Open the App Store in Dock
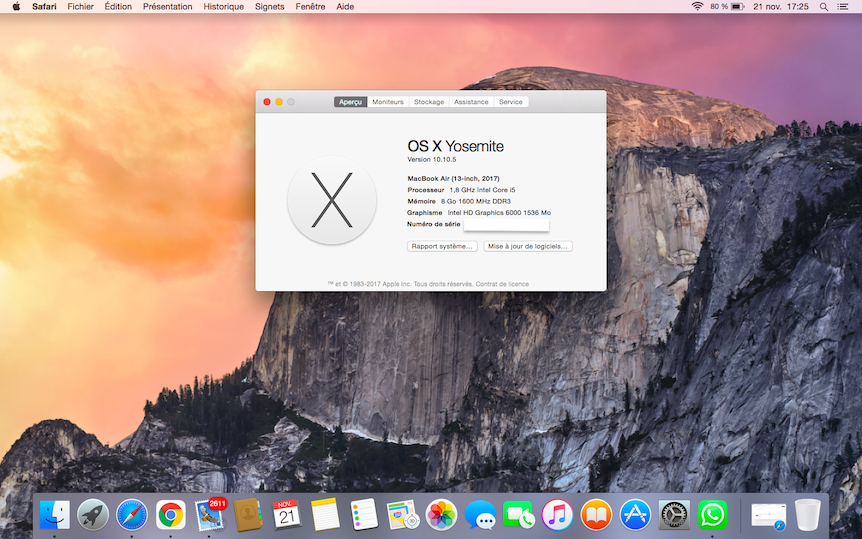 pyautogui.click(x=635, y=515)
